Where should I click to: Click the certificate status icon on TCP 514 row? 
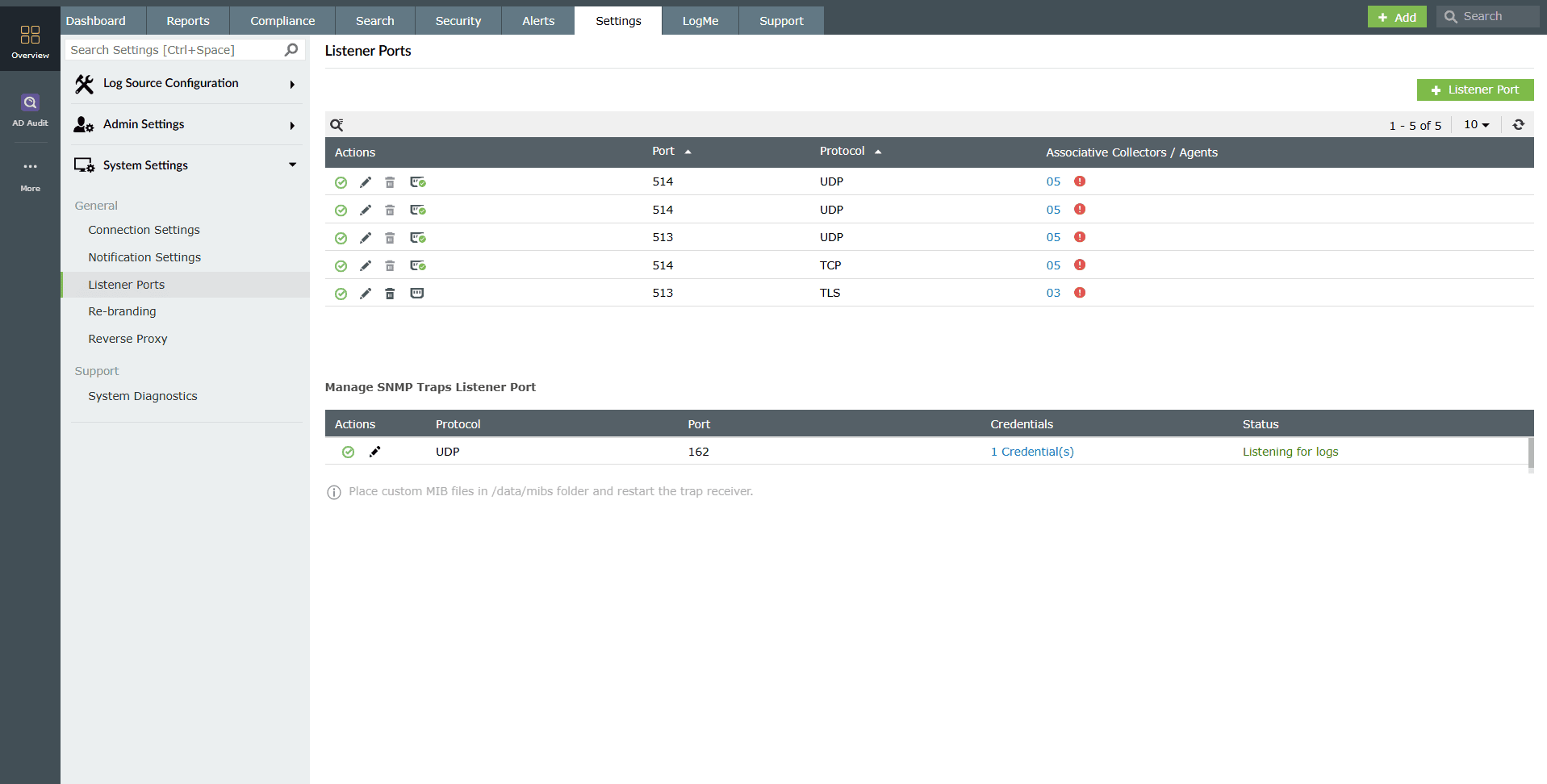coord(418,265)
